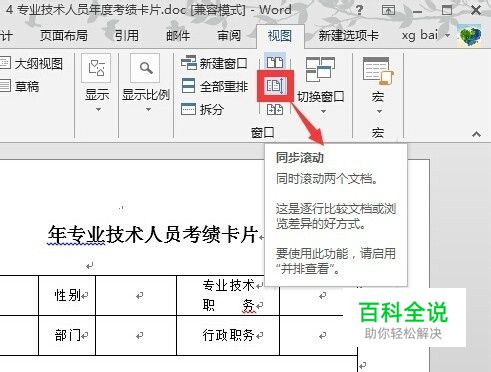Toggle Synchronous Scrolling (同步滚动) icon

[x=275, y=86]
